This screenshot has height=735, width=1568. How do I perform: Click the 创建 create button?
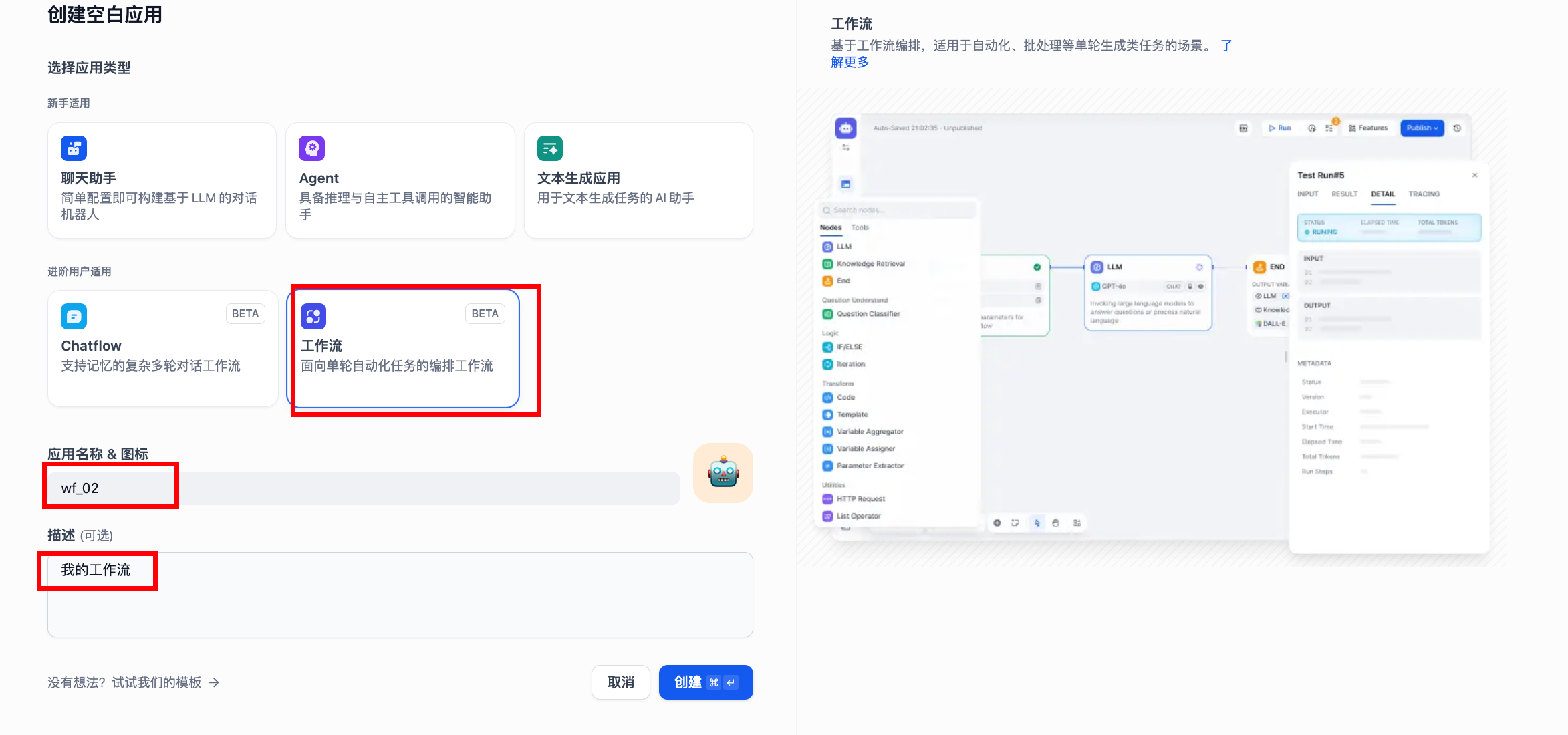pos(706,682)
